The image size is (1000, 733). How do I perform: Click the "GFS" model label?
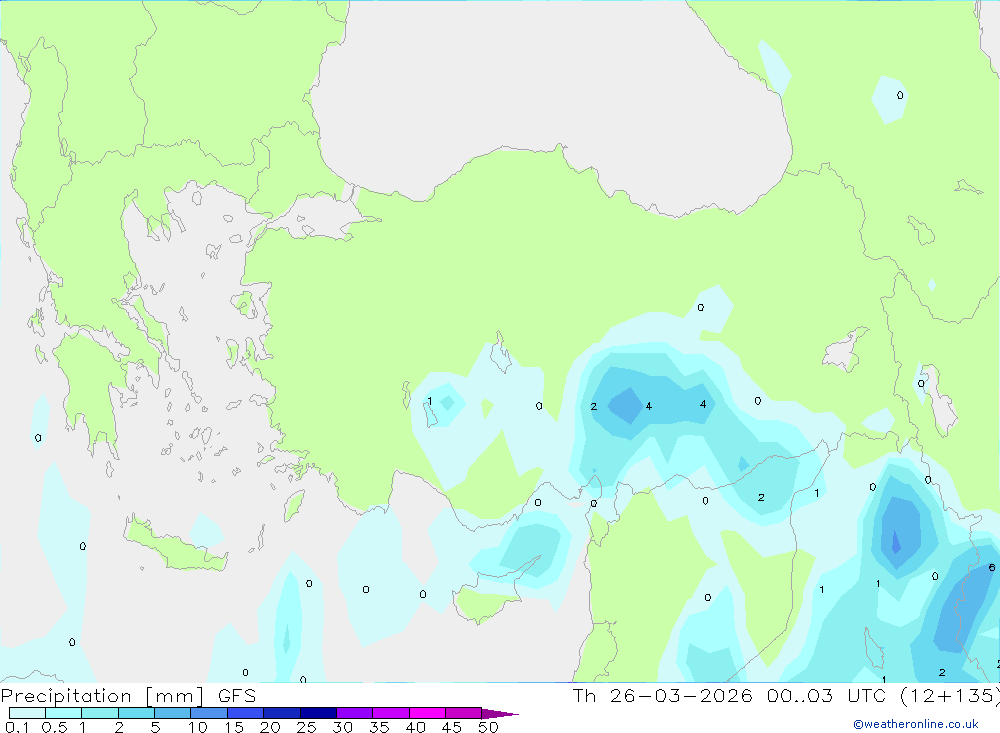(x=237, y=696)
